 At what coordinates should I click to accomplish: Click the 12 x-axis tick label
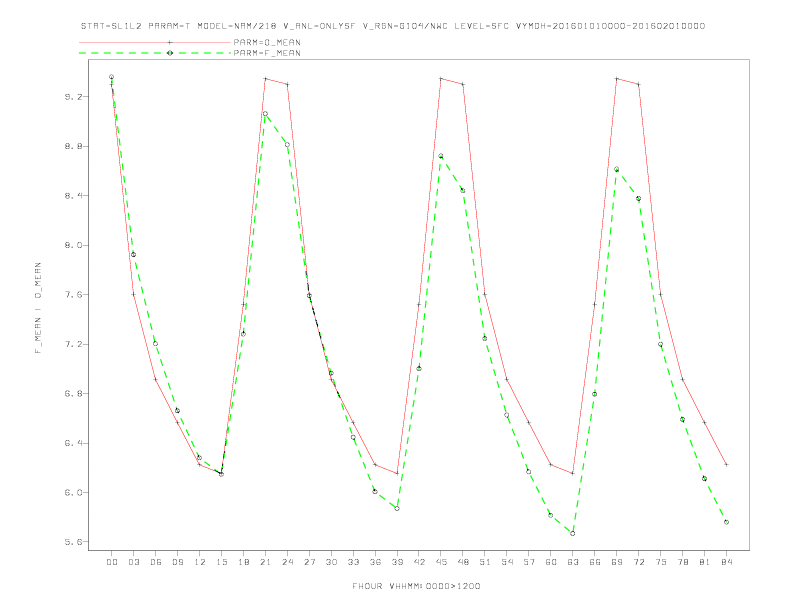200,562
